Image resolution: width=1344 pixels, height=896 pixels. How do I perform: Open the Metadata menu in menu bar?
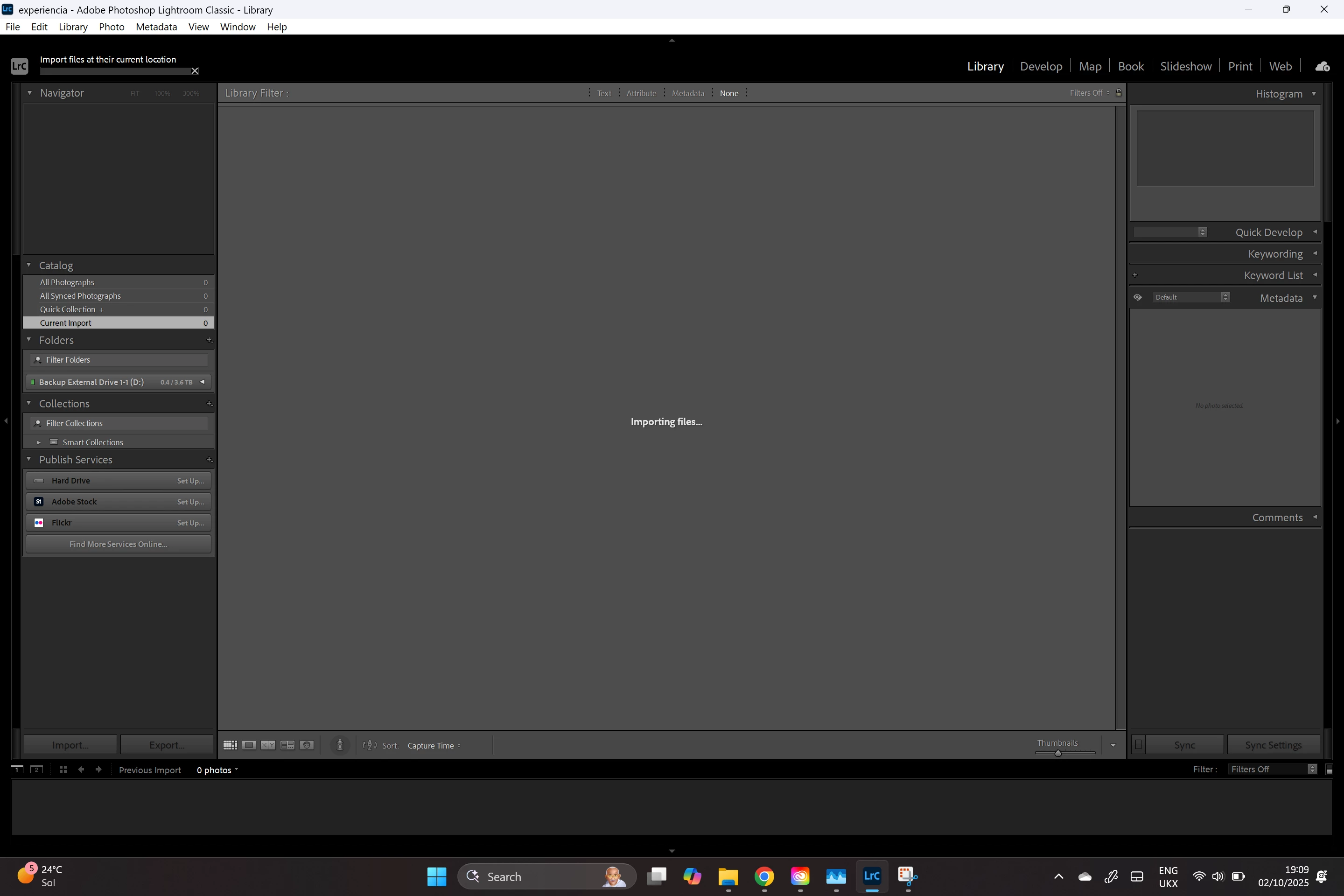point(156,27)
